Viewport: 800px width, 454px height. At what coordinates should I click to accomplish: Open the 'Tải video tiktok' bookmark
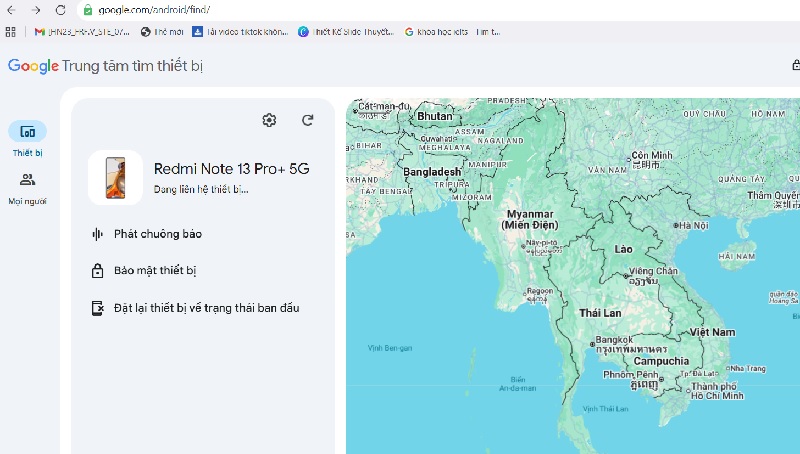[240, 32]
